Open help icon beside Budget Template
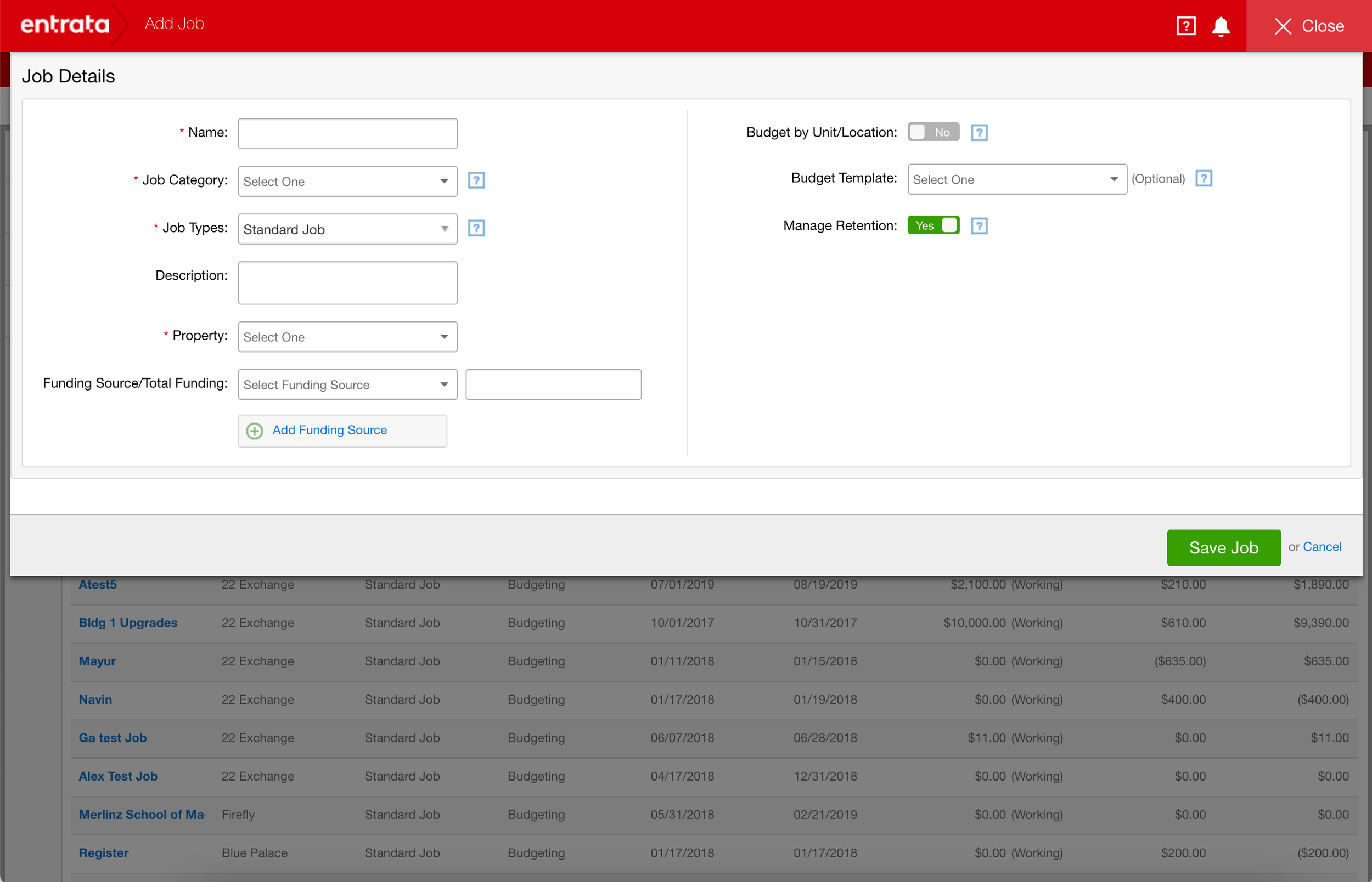 1203,179
